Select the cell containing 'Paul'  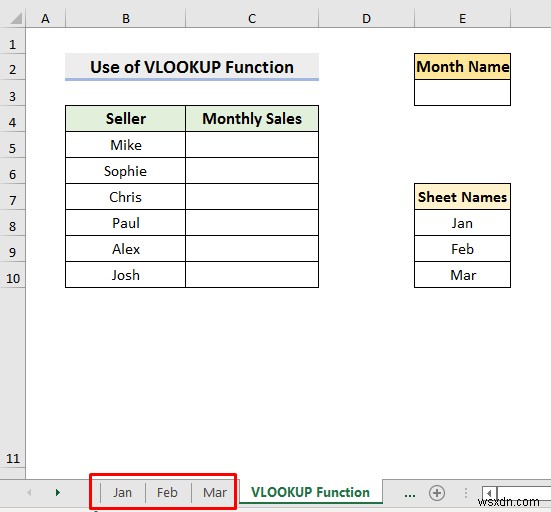click(x=125, y=223)
